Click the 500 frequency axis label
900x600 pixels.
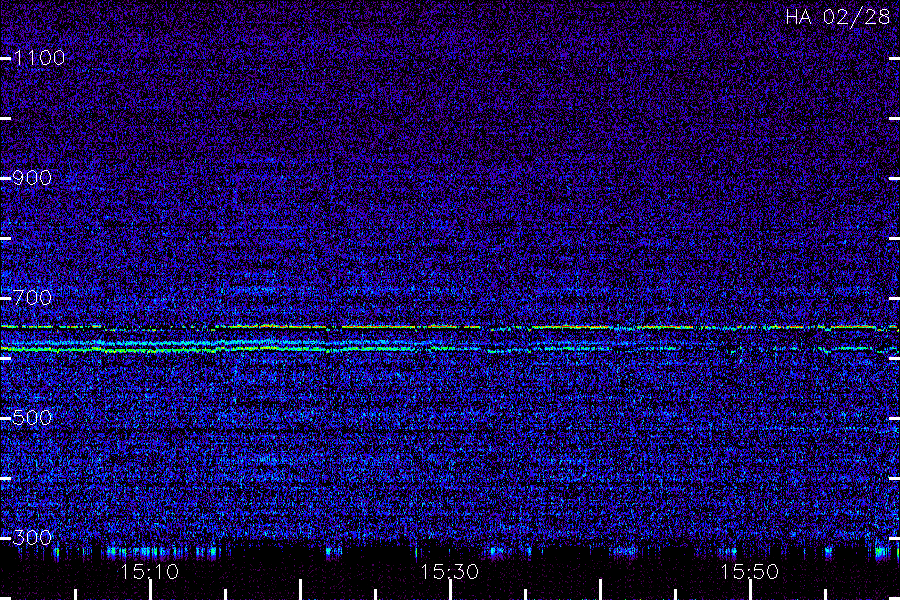click(x=32, y=418)
